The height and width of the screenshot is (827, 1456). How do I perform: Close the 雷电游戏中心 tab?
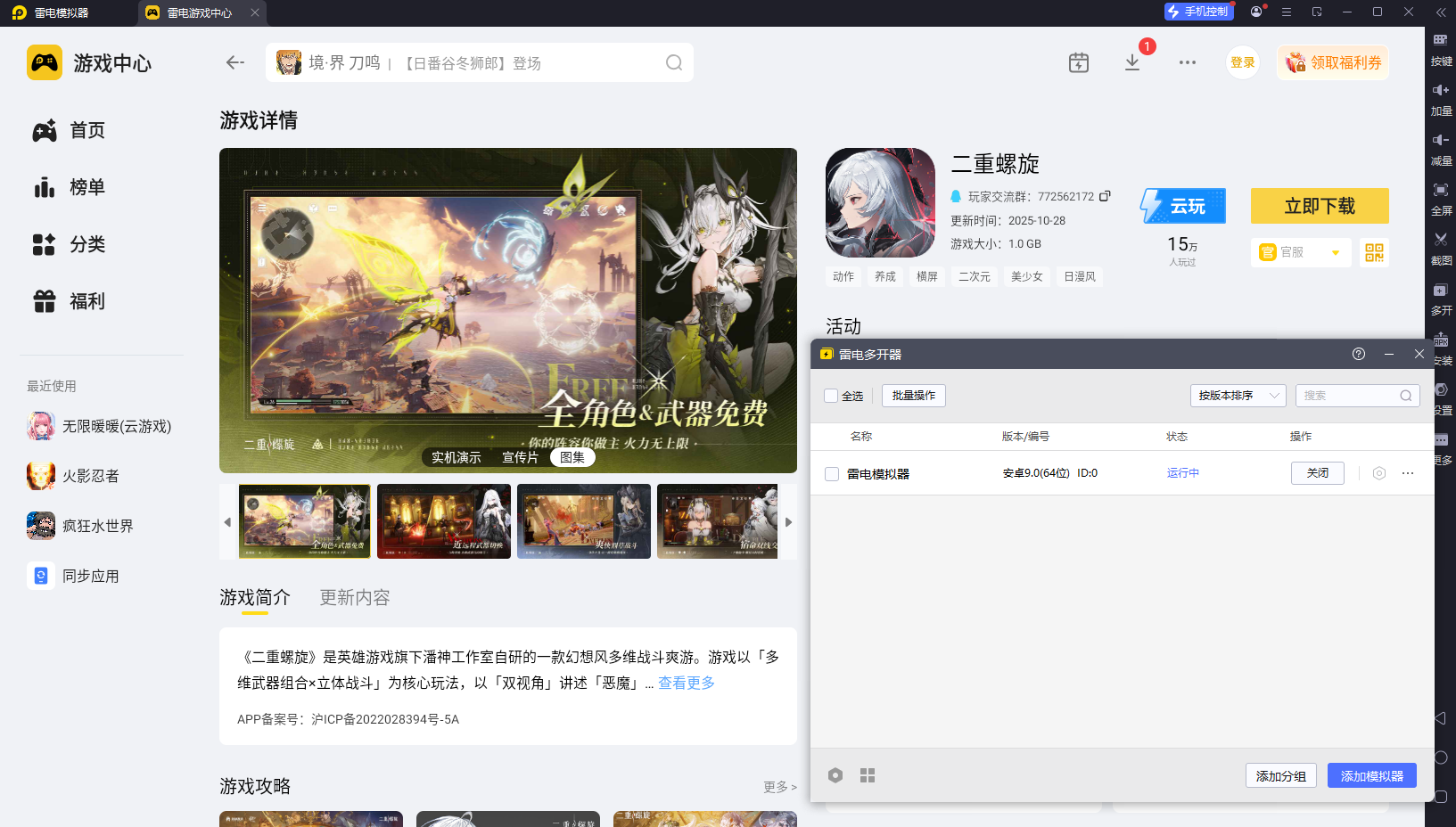[255, 12]
